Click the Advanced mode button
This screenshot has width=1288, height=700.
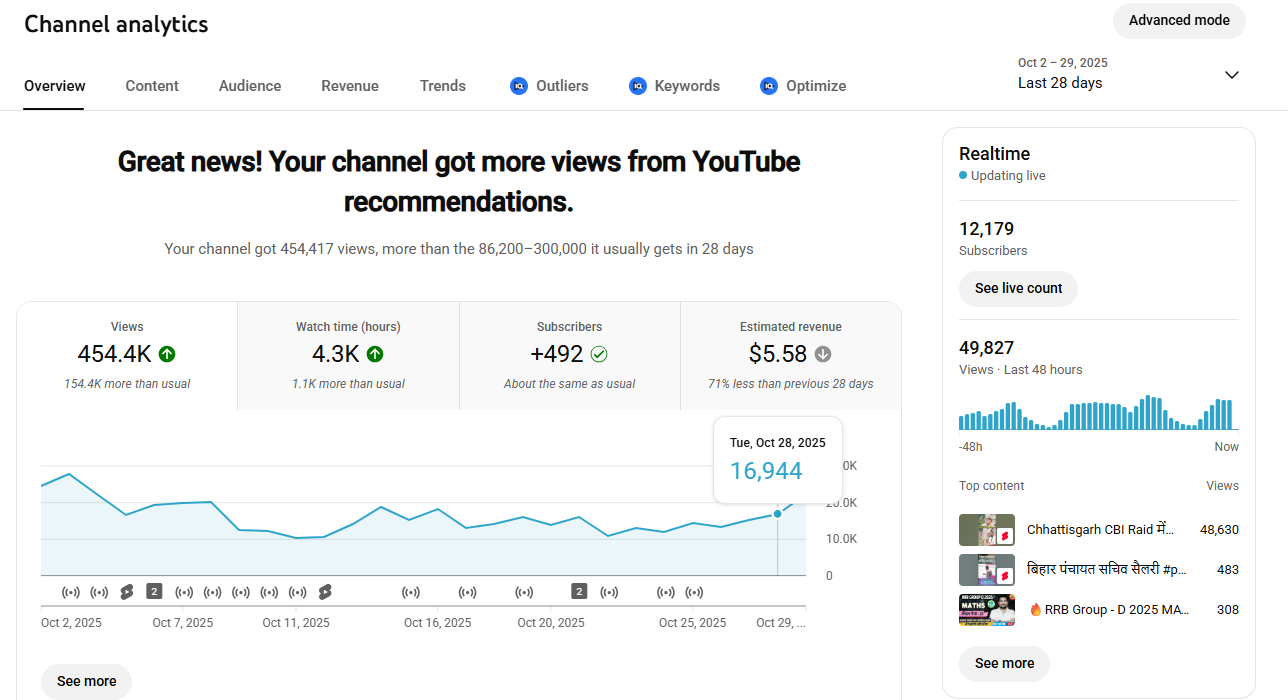1179,21
